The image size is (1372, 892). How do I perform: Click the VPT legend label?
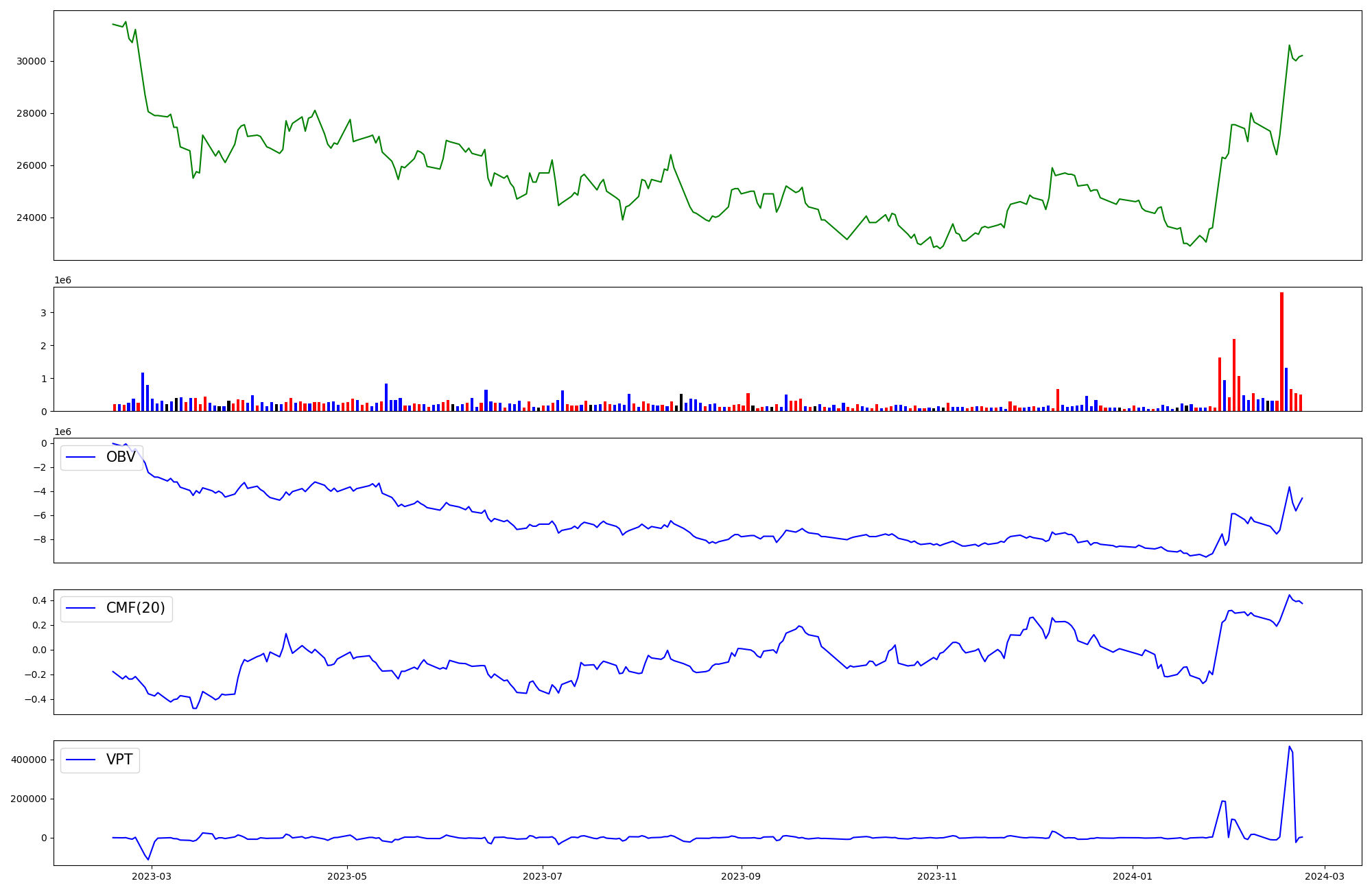(x=119, y=760)
